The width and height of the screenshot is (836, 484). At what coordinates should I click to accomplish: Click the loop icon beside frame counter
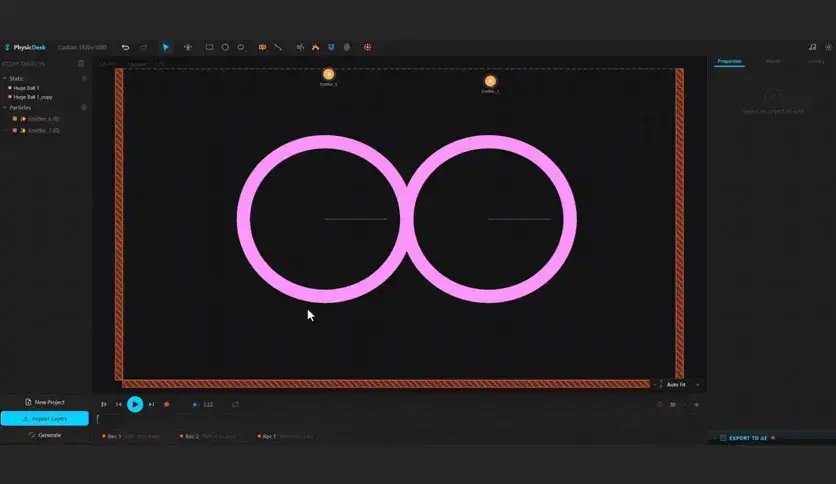click(235, 405)
